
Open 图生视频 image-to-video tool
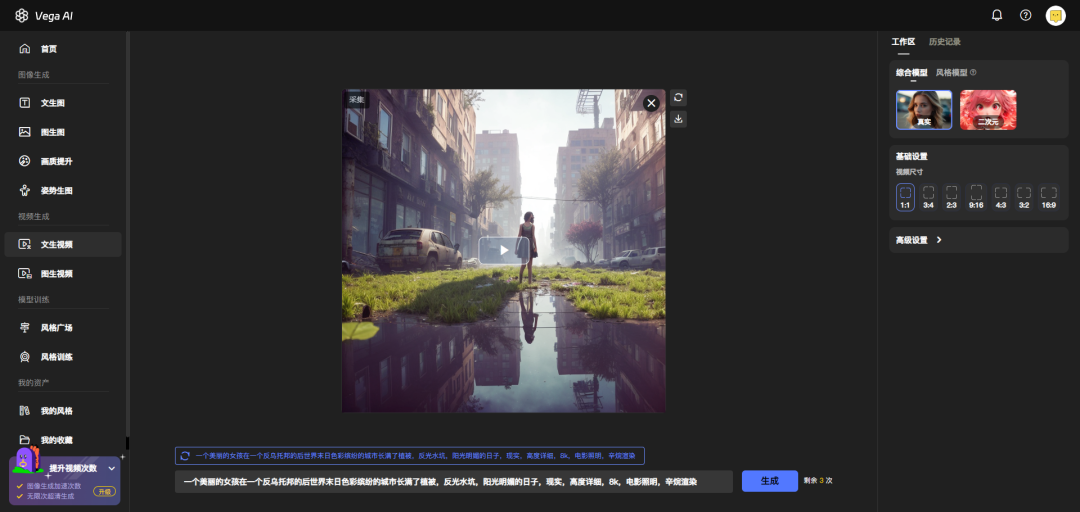point(55,273)
